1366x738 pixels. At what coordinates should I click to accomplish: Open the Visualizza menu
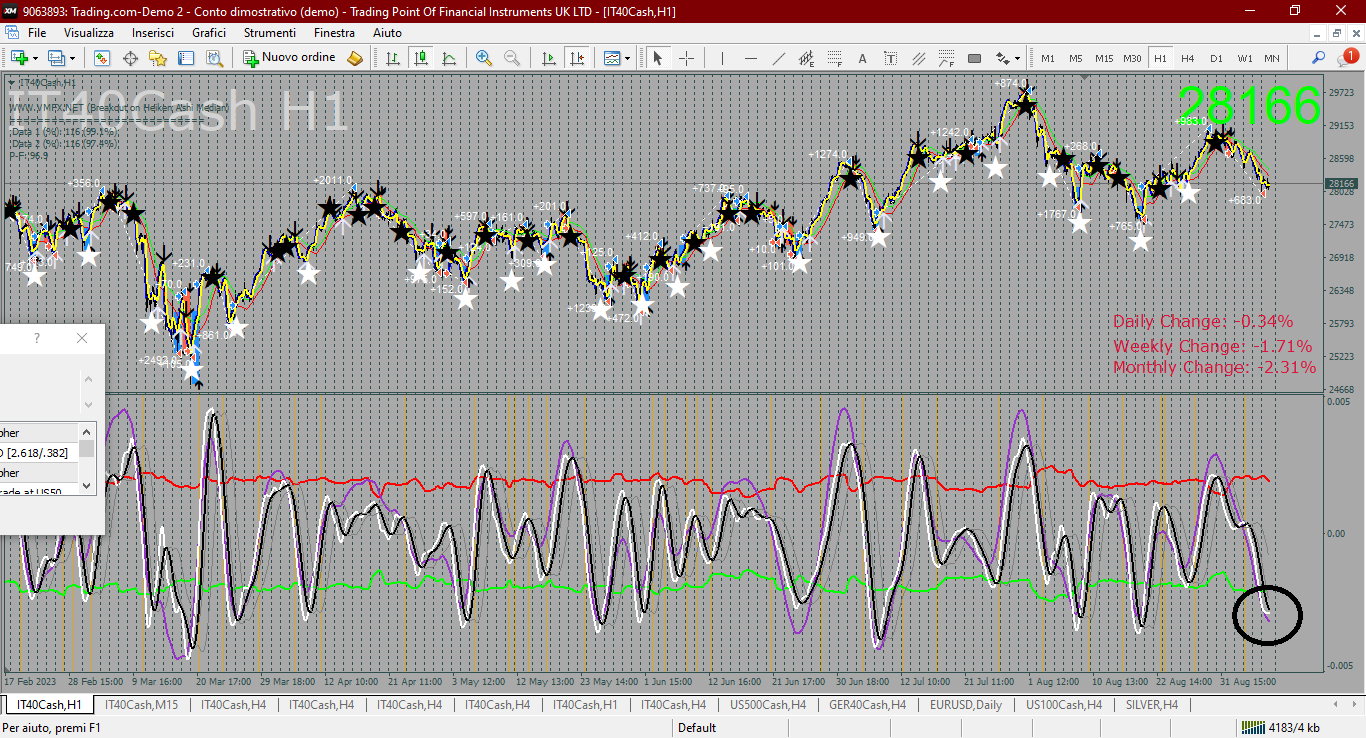point(89,33)
